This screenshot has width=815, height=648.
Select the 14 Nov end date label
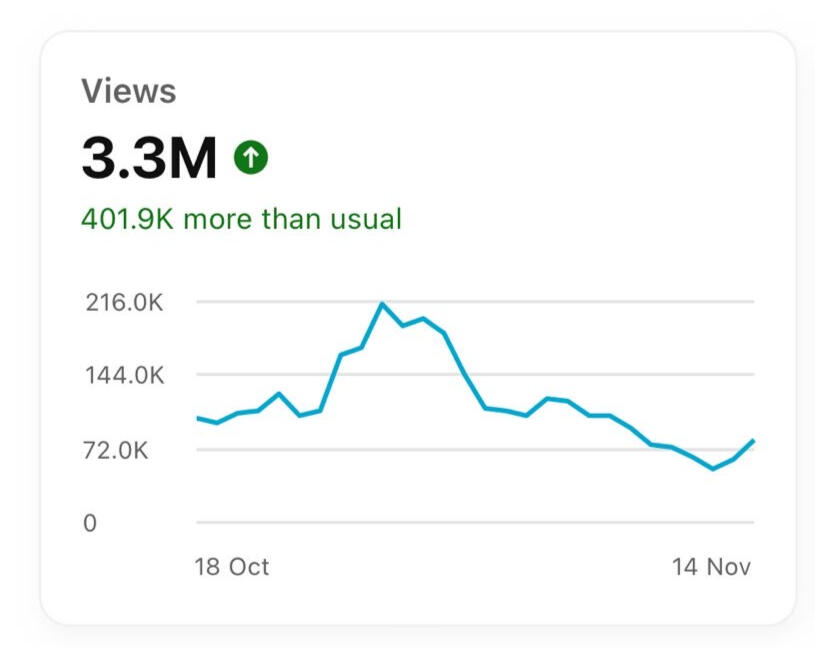[x=711, y=567]
